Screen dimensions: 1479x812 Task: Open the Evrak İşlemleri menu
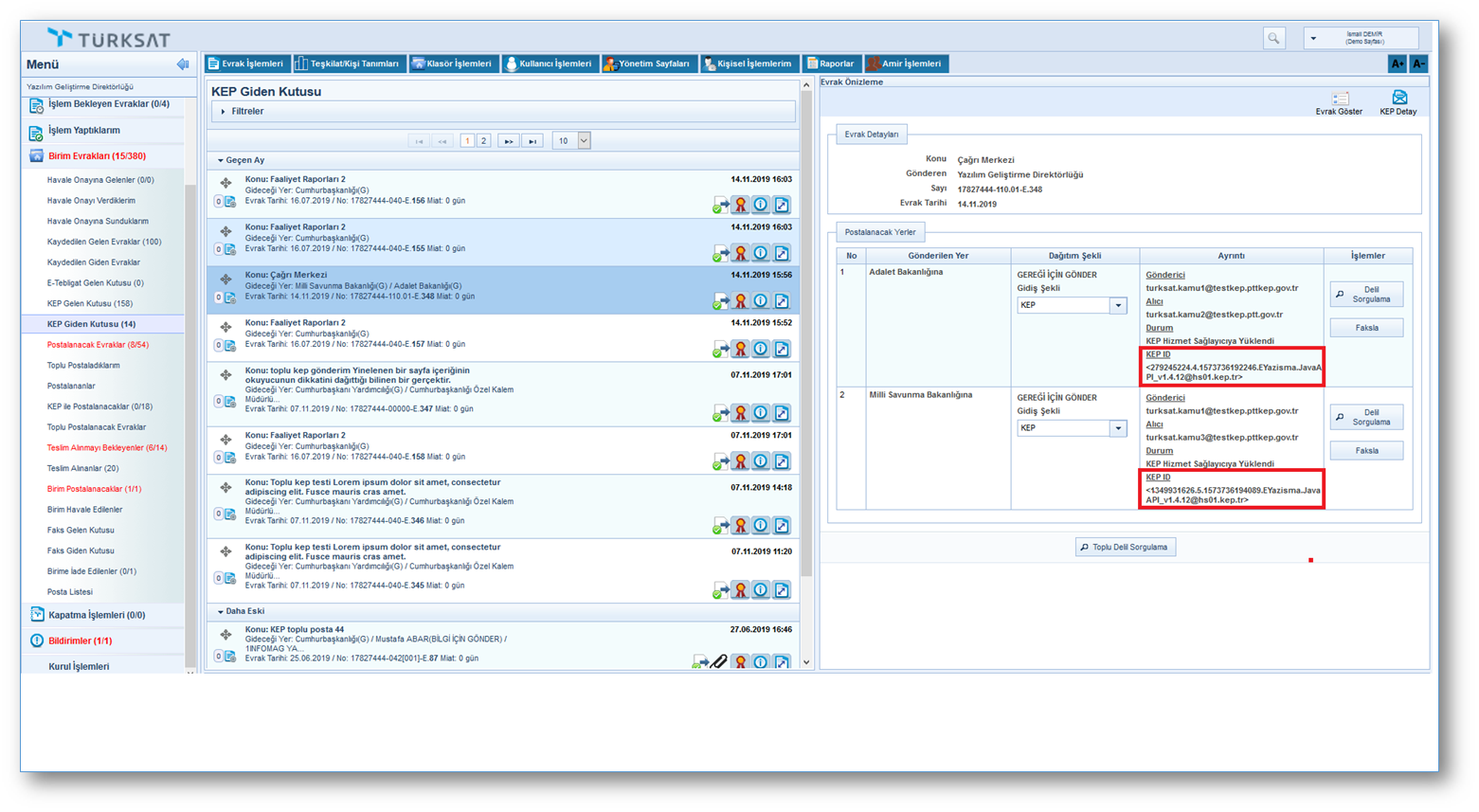246,63
